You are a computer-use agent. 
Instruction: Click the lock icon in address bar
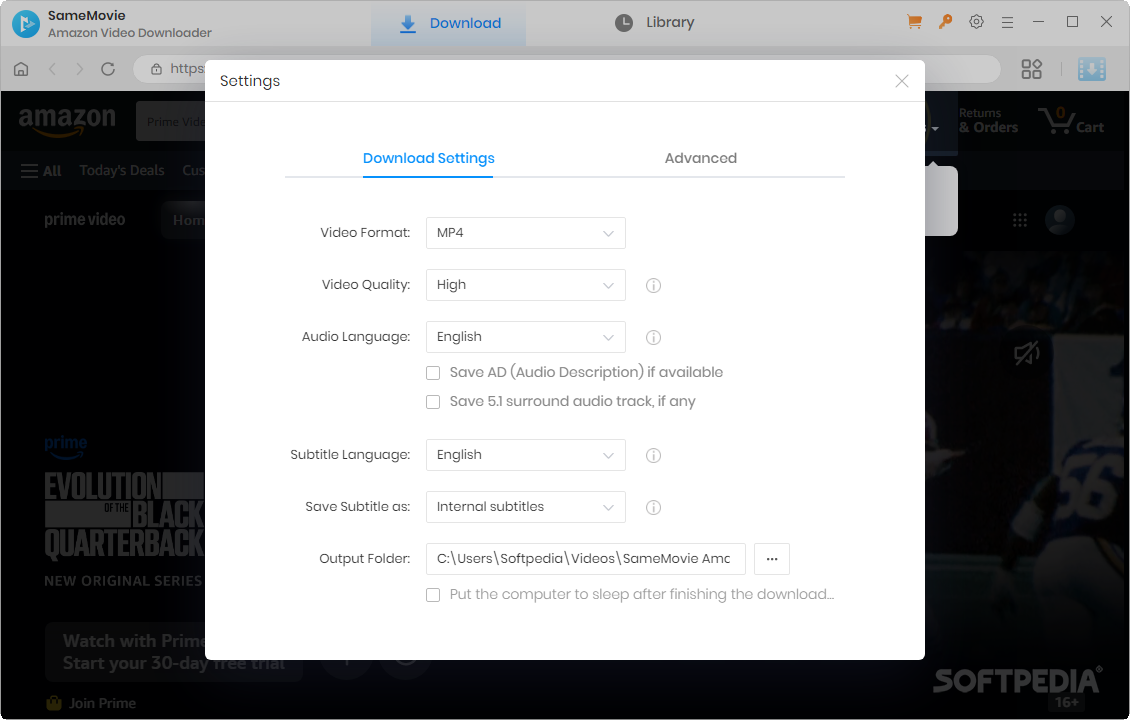click(156, 69)
